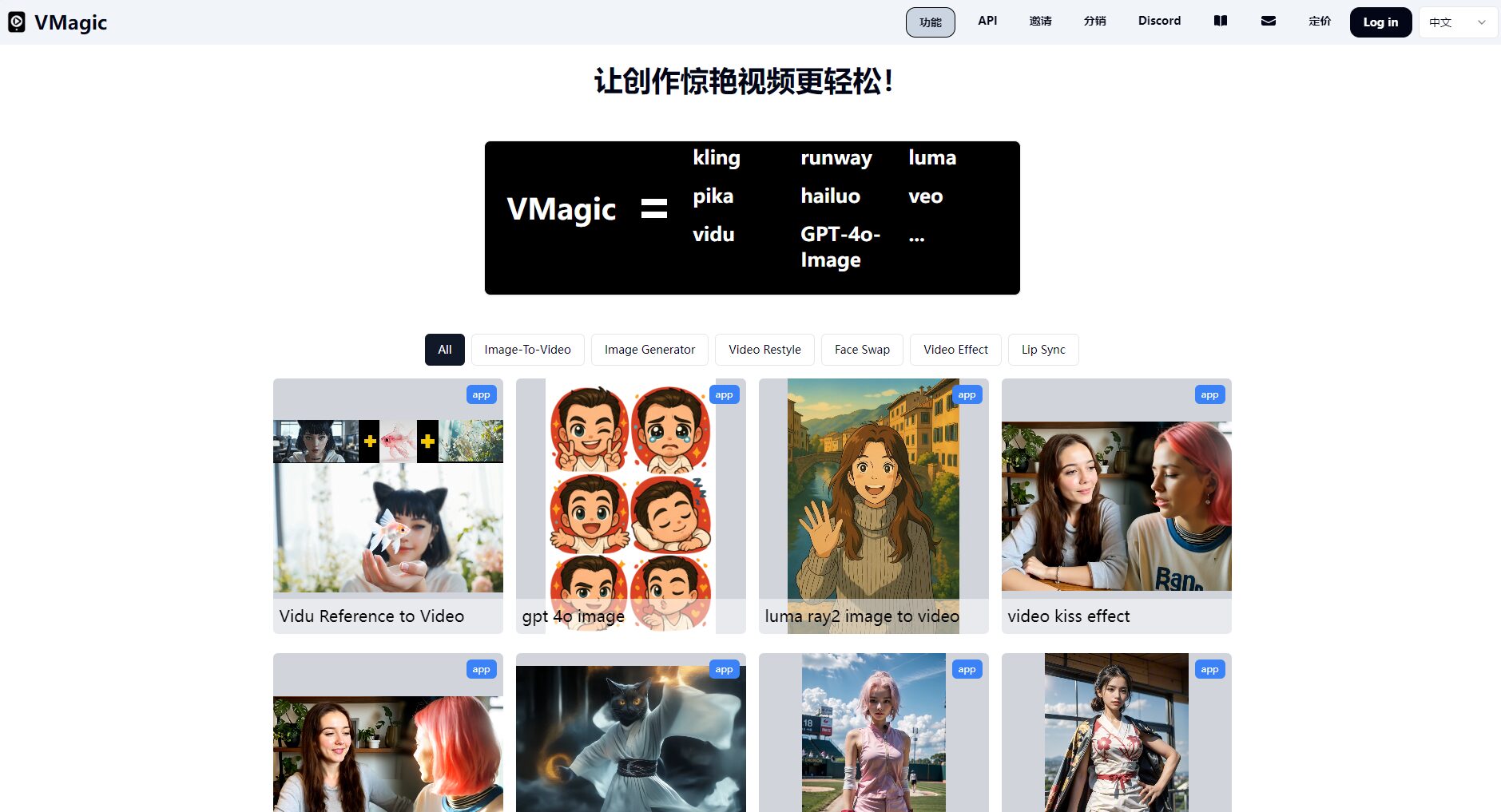Image resolution: width=1501 pixels, height=812 pixels.
Task: Open second-row two women smiling thumbnail
Action: click(388, 754)
